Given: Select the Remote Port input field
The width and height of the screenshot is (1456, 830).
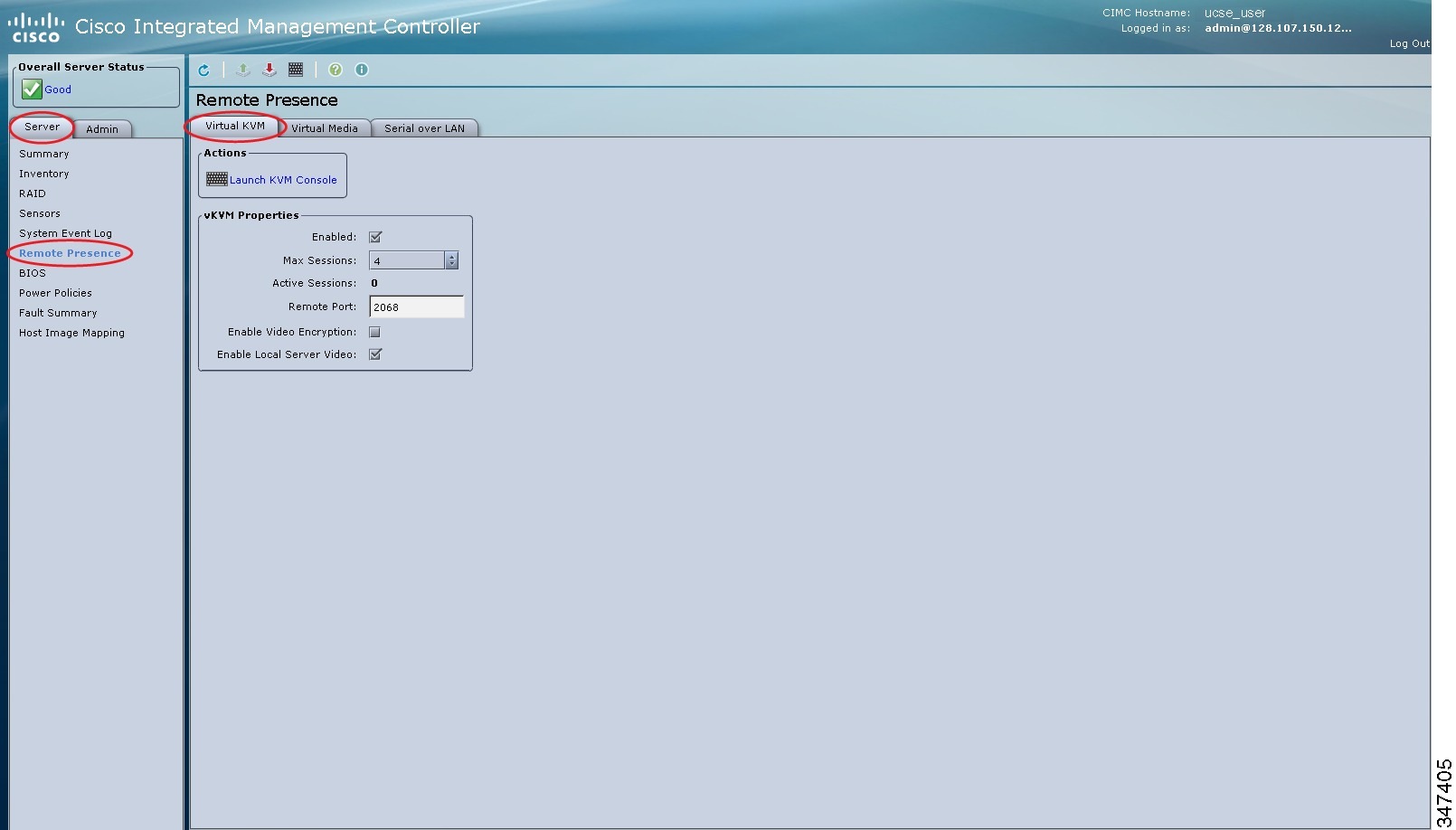Looking at the screenshot, I should (417, 307).
